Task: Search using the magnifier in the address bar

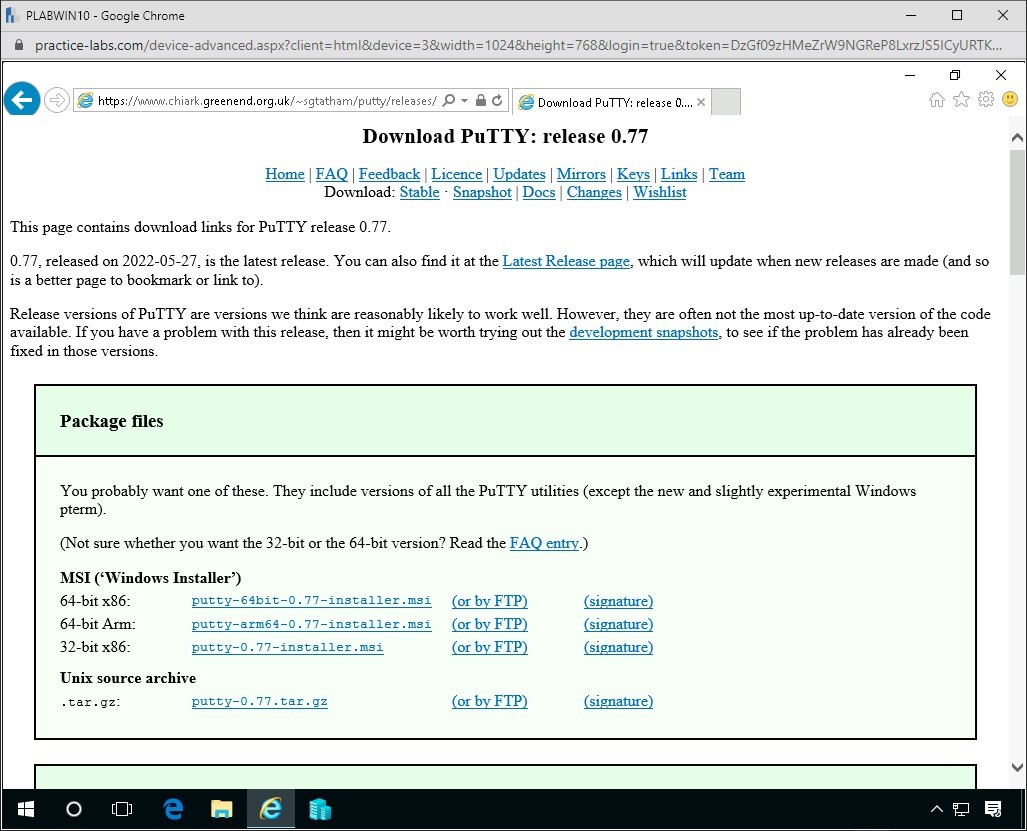Action: click(x=451, y=100)
